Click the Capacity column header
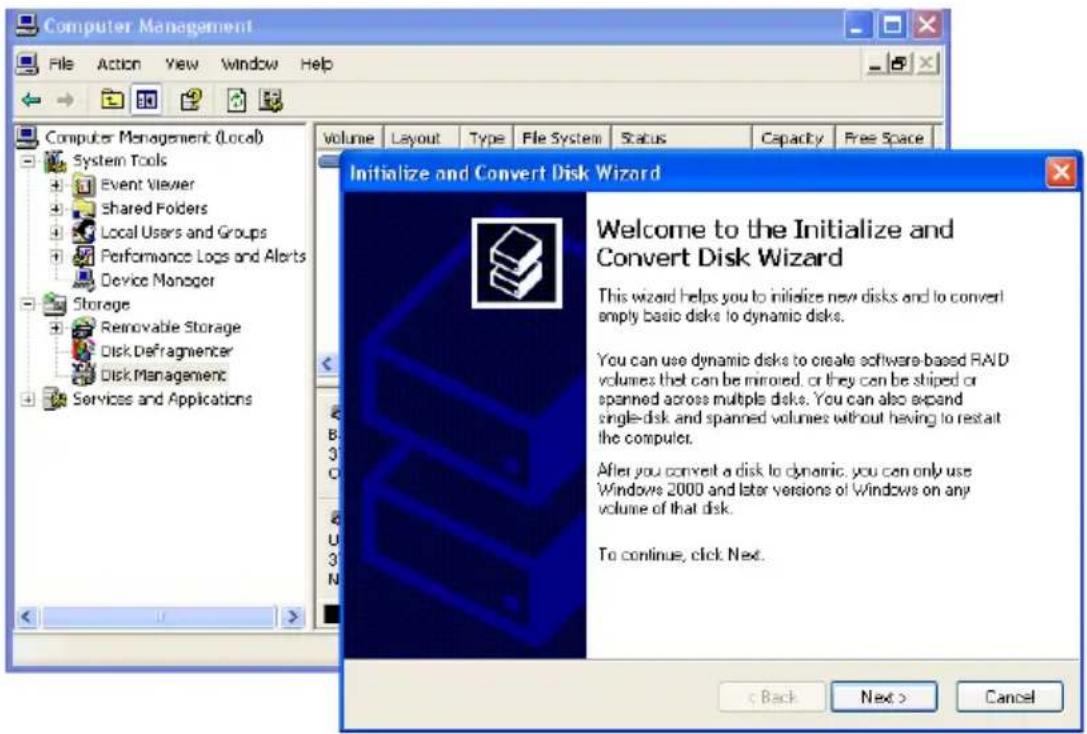Viewport: 1087px width, 734px height. click(793, 138)
